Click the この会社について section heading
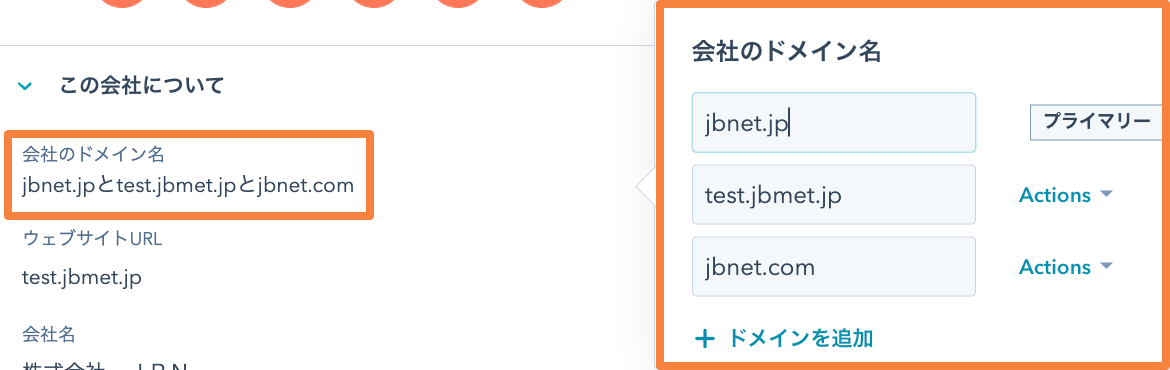Viewport: 1170px width, 370px height. [x=142, y=86]
